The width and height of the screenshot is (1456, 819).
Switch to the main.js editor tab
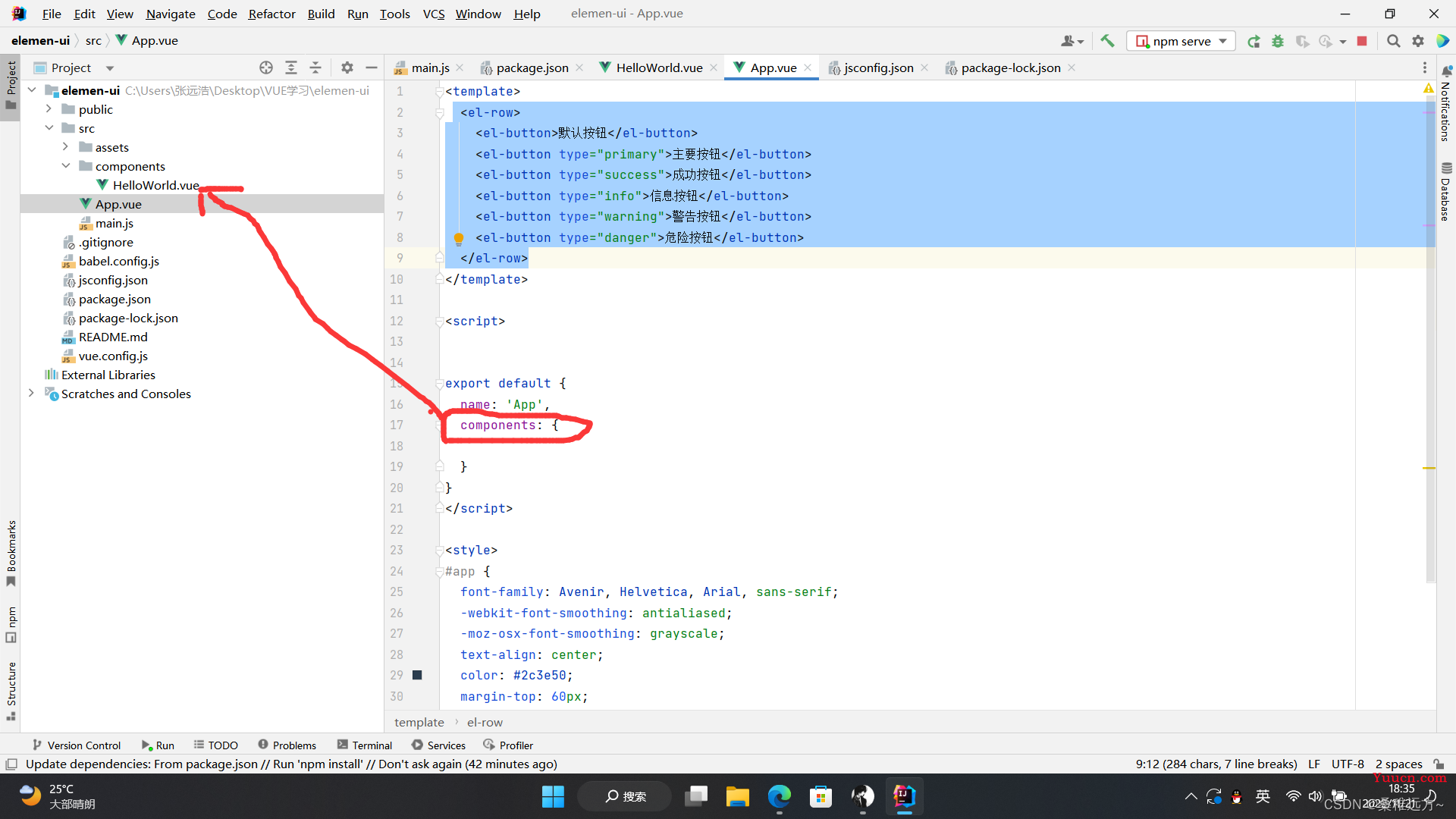(x=430, y=67)
